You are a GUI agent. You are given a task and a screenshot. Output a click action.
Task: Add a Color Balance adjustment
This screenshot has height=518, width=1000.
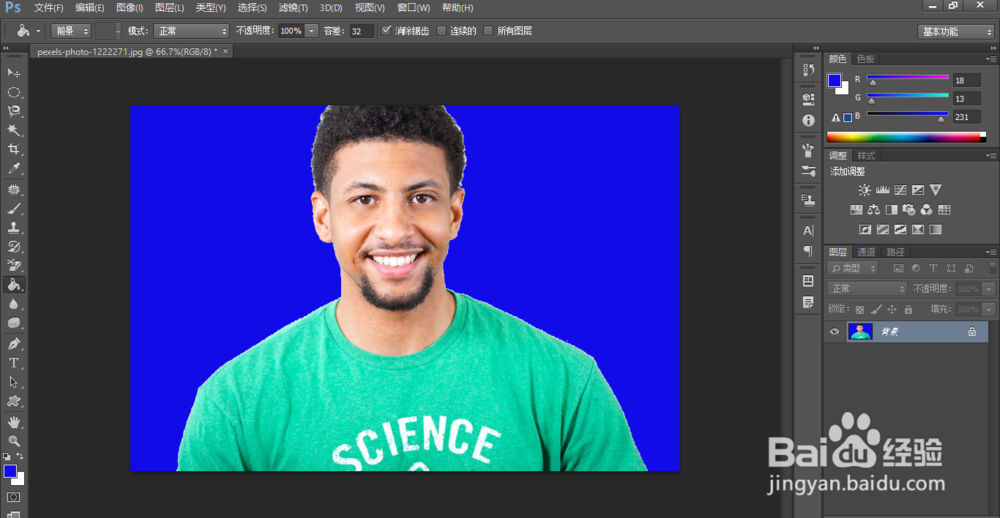click(874, 209)
